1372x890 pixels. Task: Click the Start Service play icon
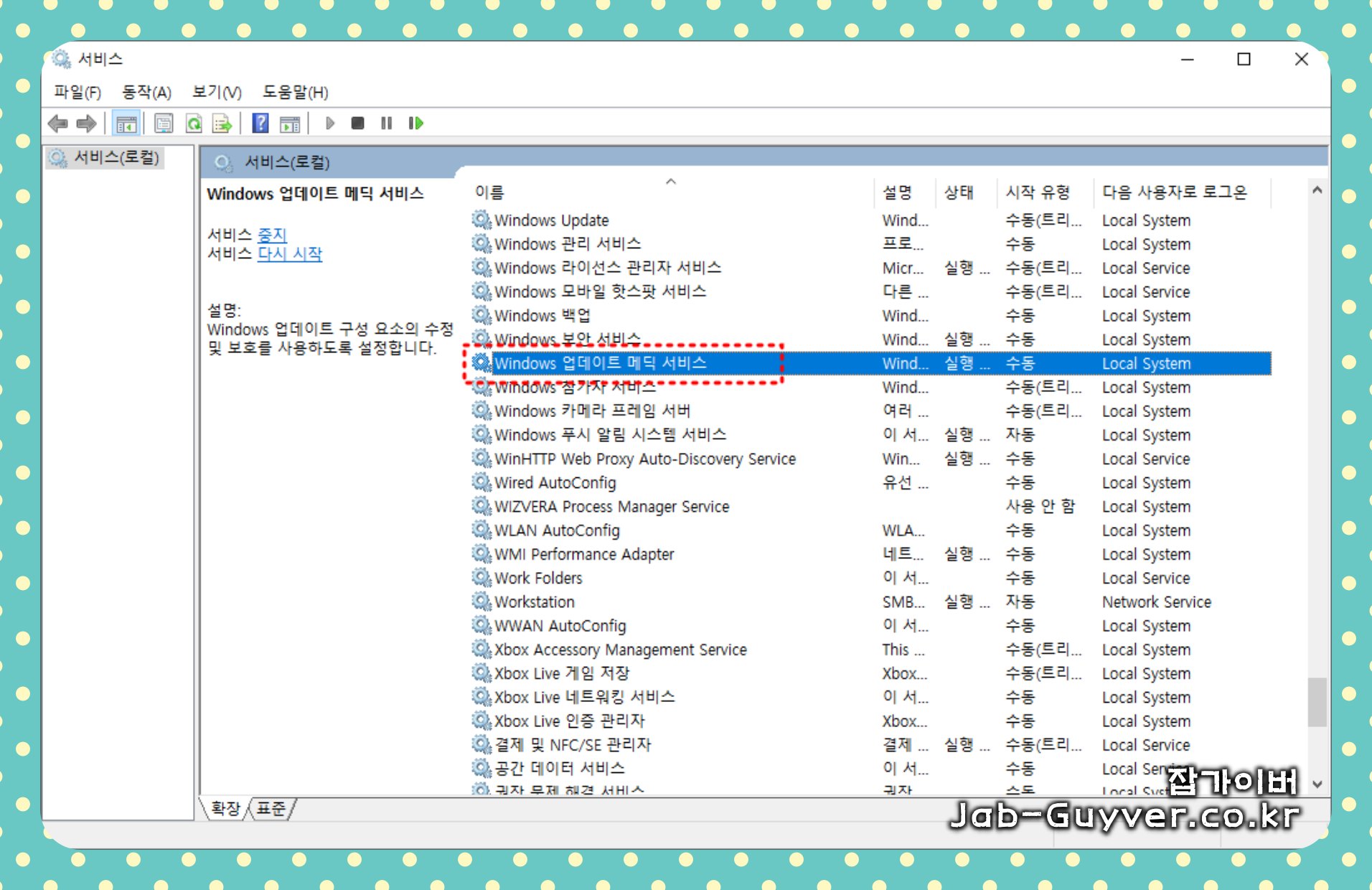coord(330,123)
